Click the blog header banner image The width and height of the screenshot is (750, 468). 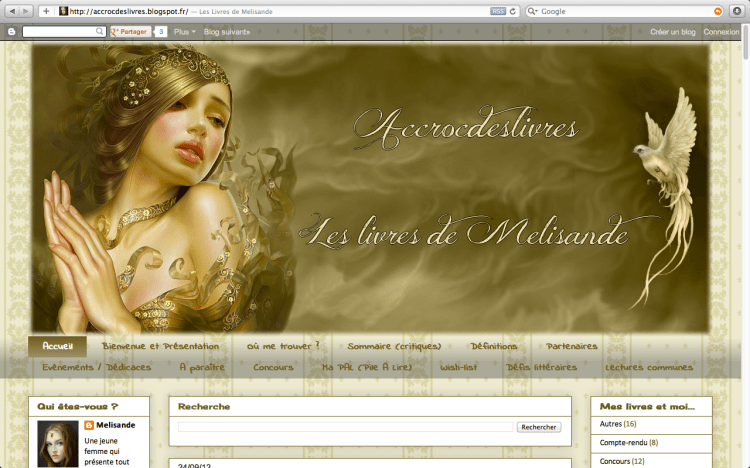tap(371, 188)
